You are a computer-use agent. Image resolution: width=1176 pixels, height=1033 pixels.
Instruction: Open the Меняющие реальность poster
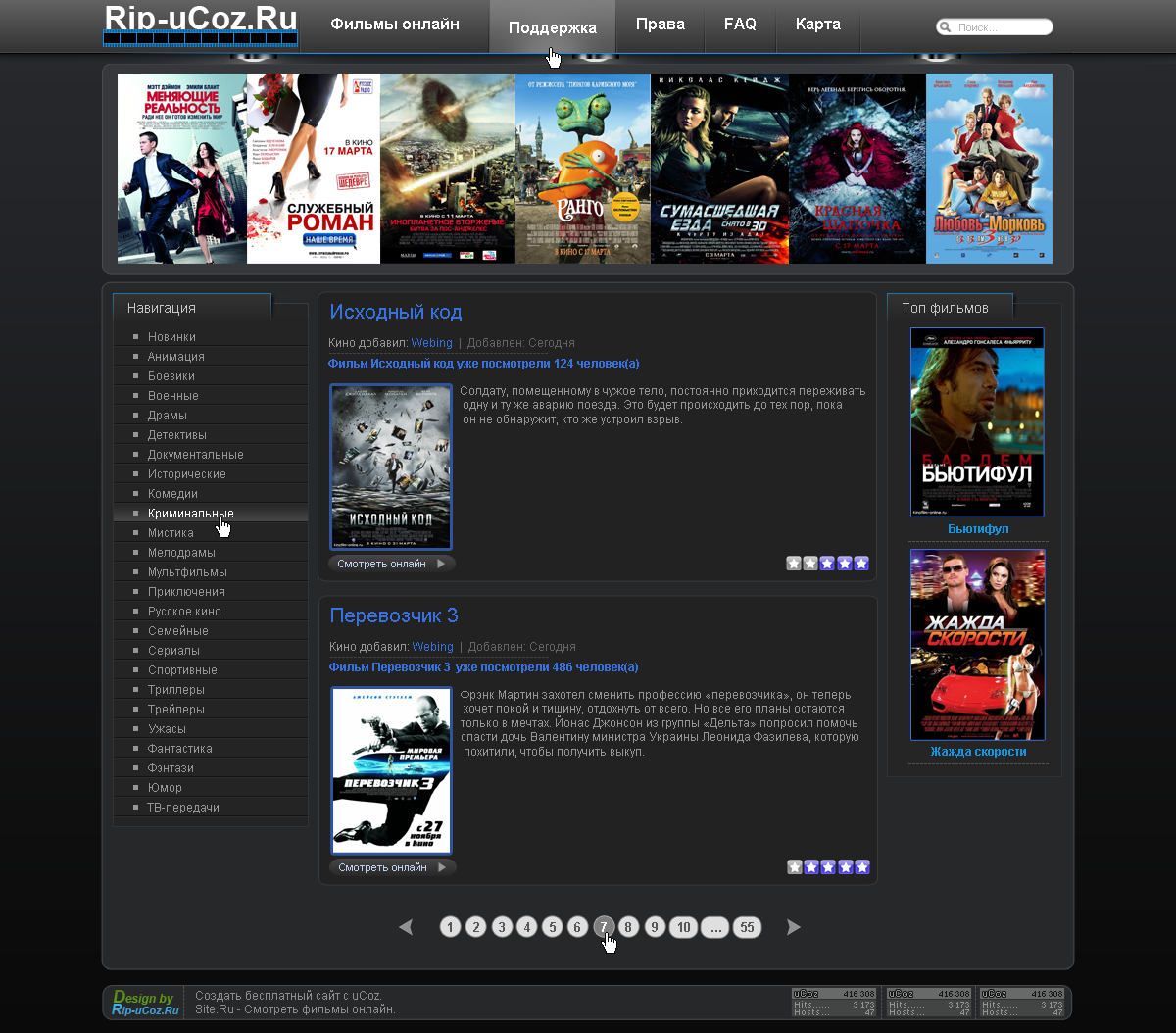pyautogui.click(x=182, y=169)
